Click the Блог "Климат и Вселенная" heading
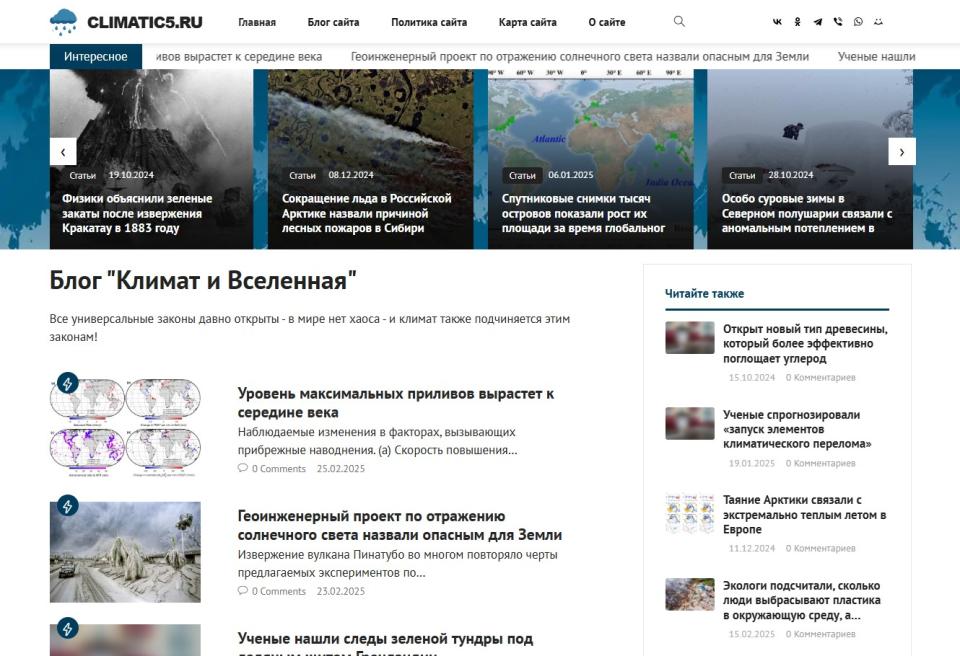 203,281
